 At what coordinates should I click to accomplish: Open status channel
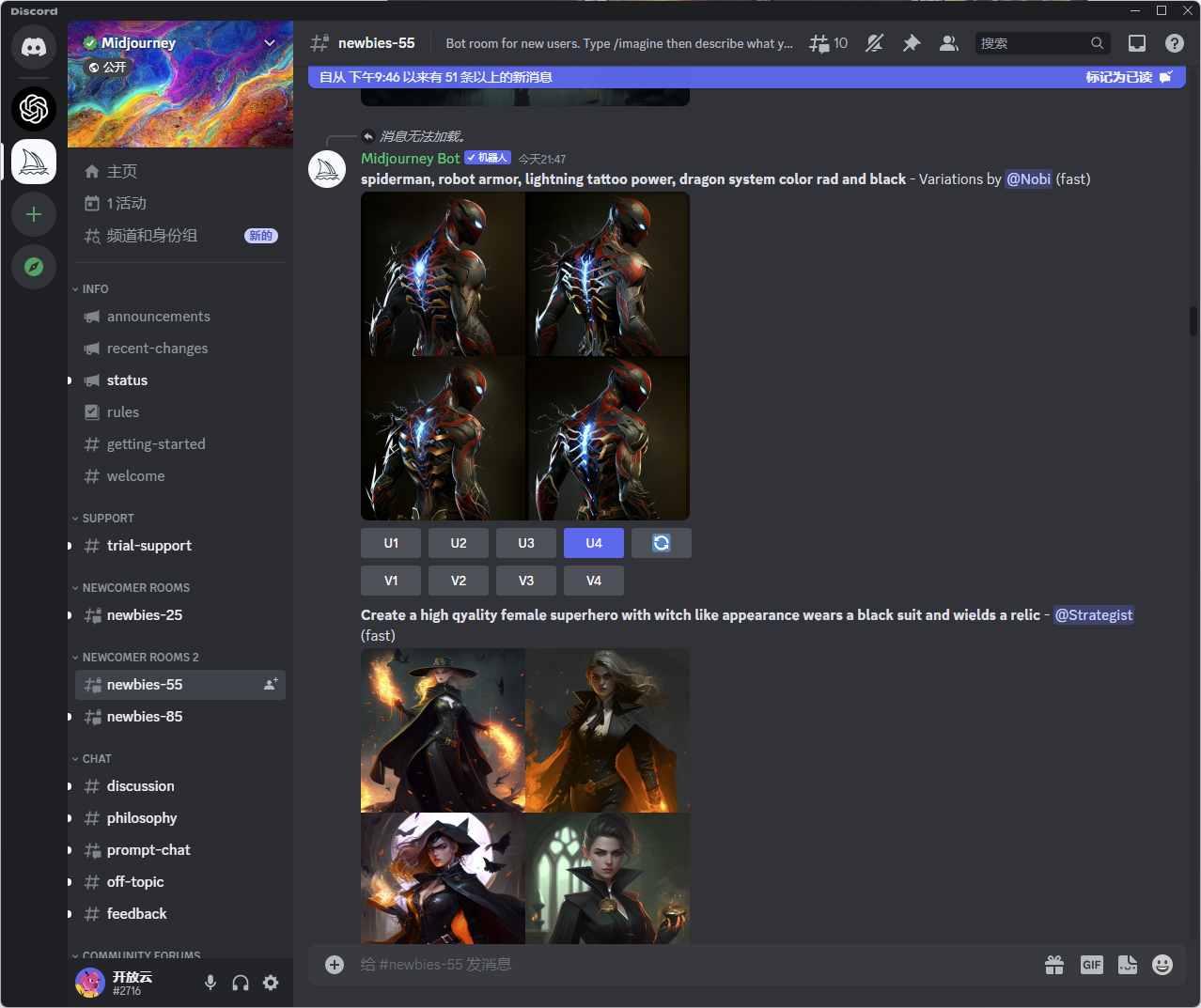(x=180, y=380)
